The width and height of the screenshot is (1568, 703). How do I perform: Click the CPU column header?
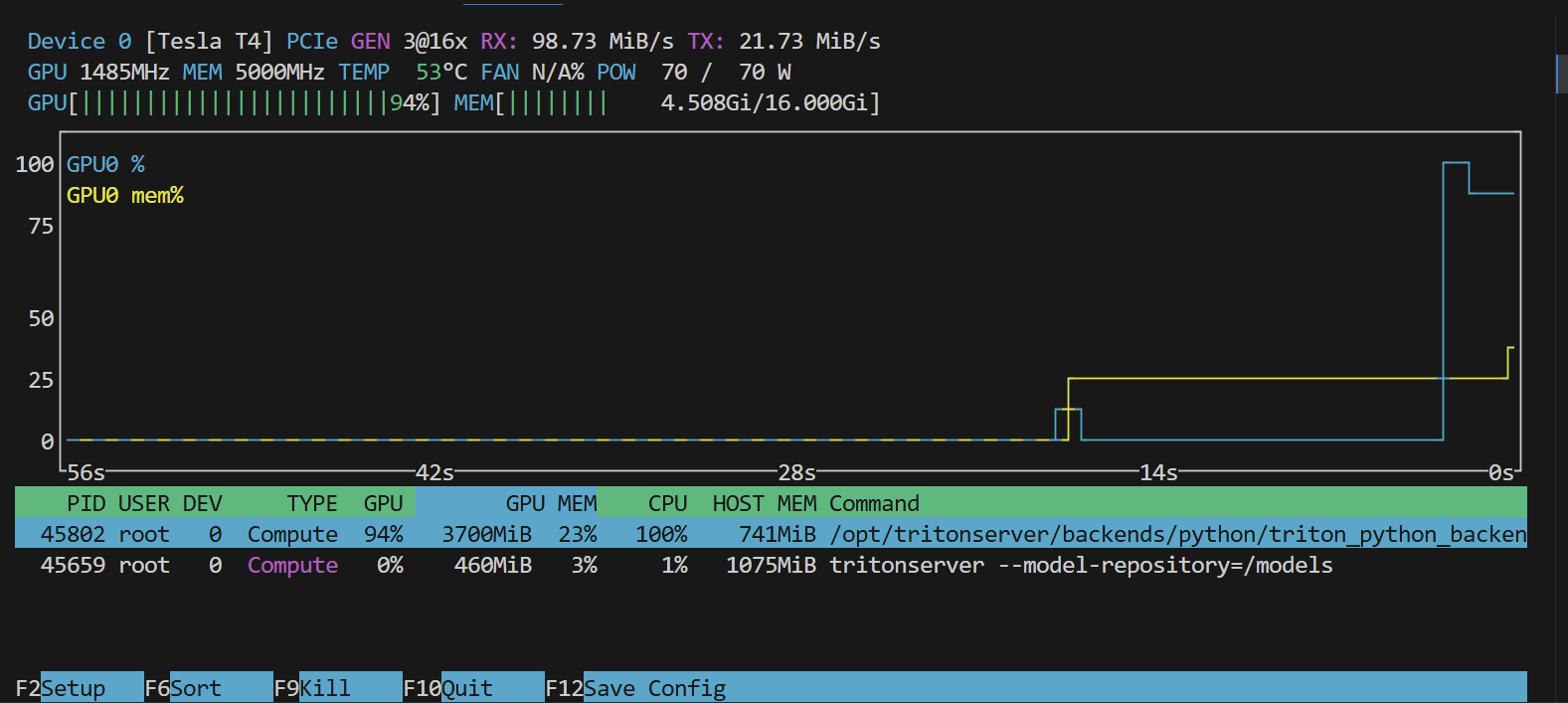667,503
